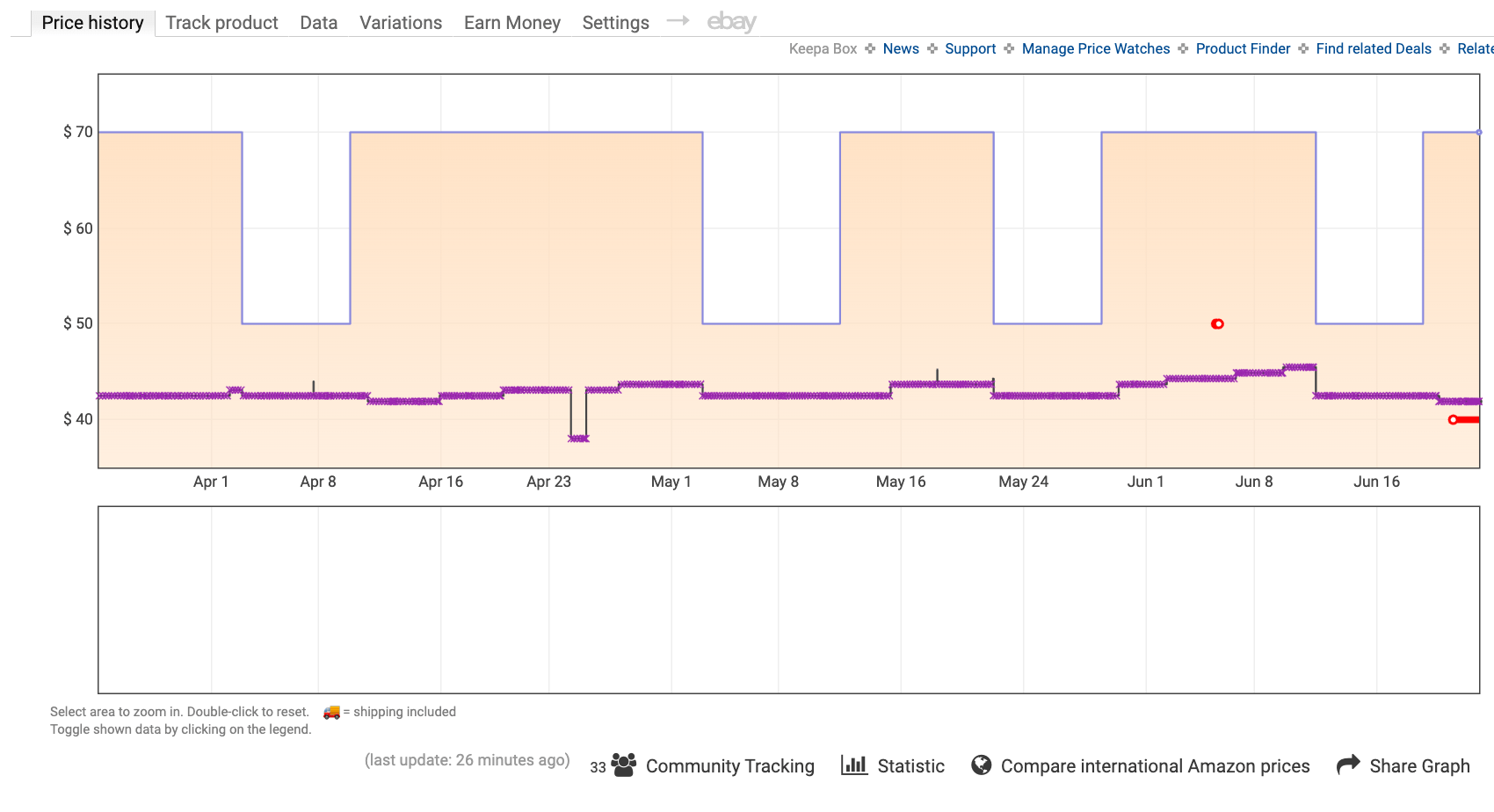Open the Earn Money tab
1494x812 pixels.
[x=512, y=23]
